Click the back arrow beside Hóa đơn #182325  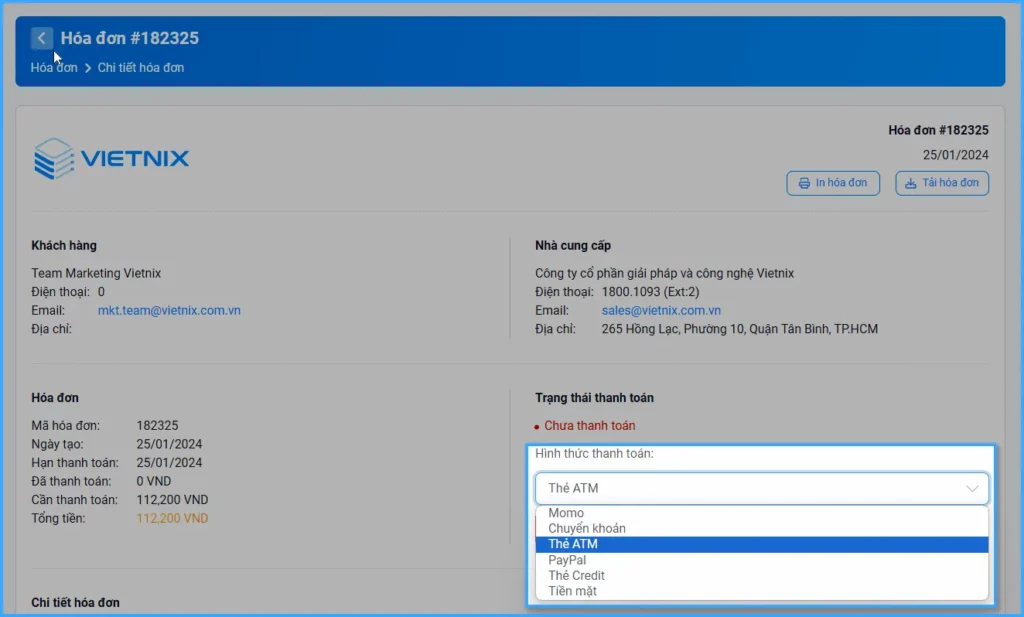coord(41,38)
